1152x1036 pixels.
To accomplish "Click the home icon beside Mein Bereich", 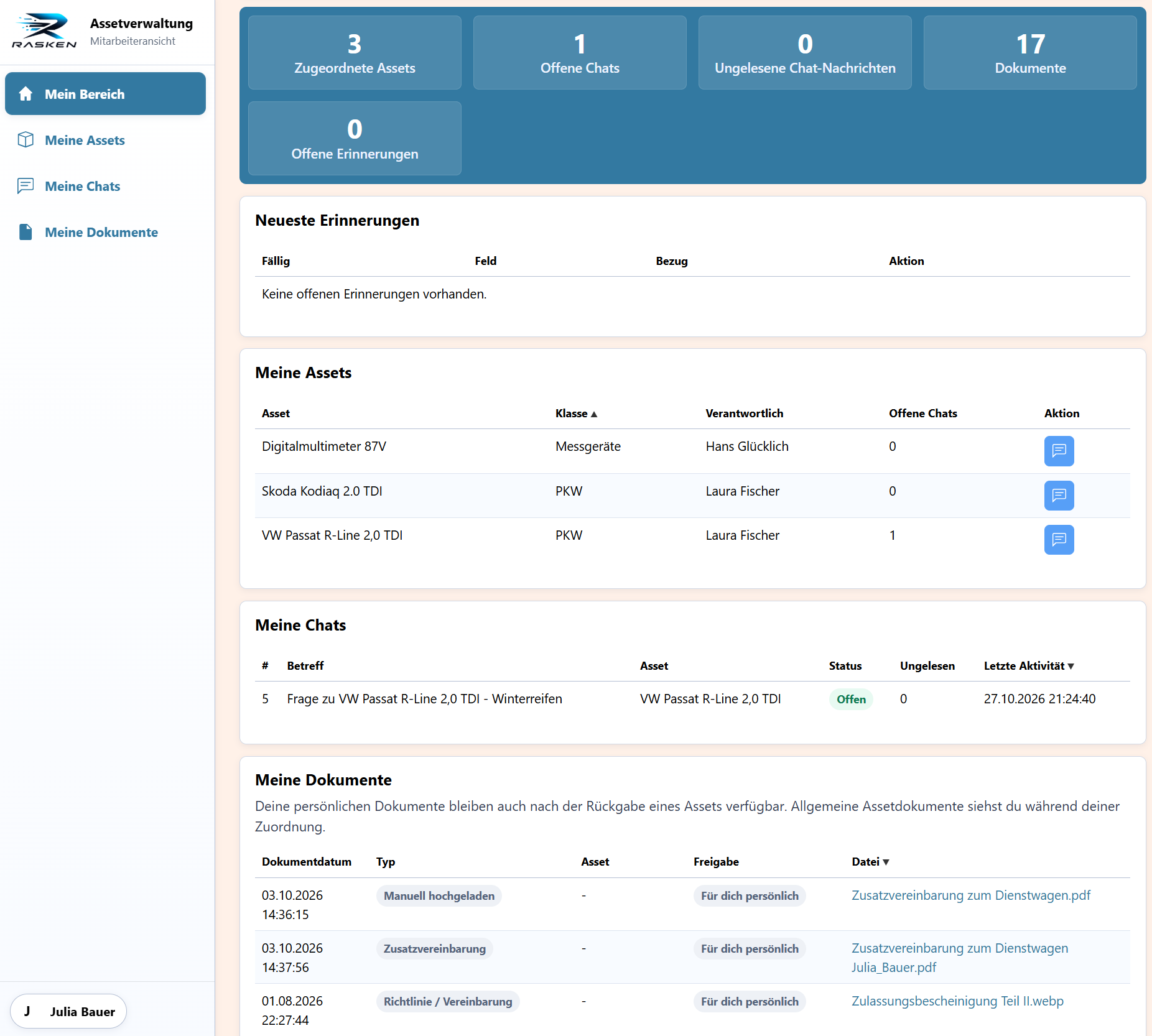I will pyautogui.click(x=26, y=94).
